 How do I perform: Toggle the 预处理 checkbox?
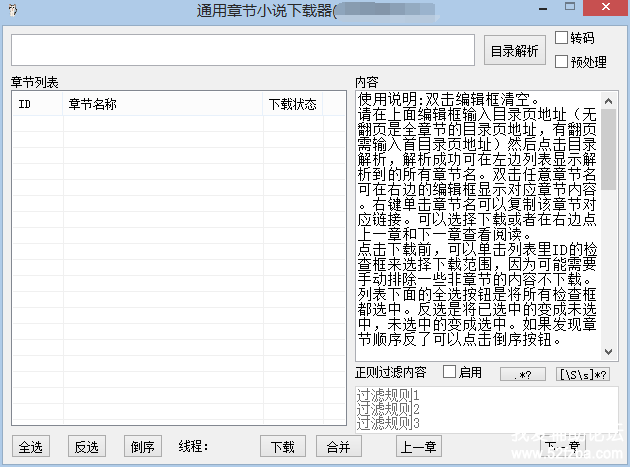coord(561,61)
